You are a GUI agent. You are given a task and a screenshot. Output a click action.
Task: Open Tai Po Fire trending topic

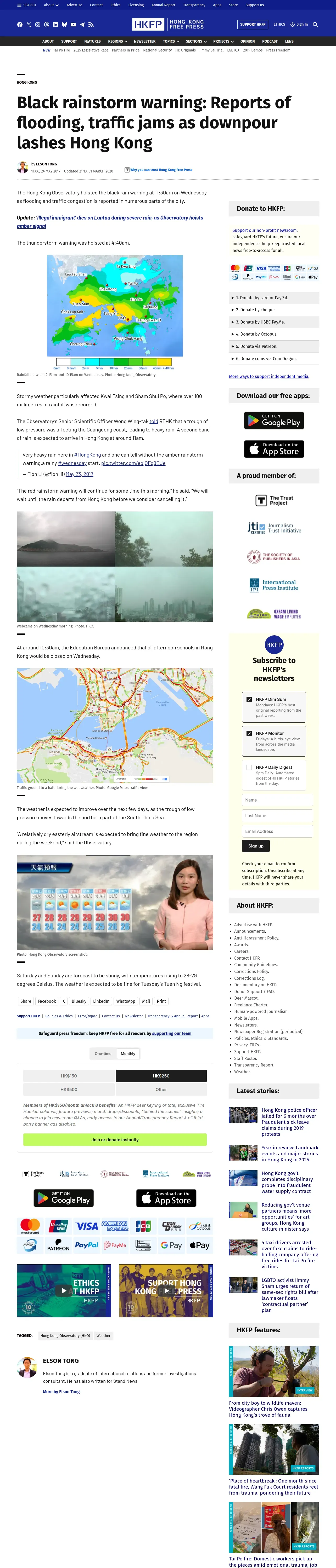tap(61, 50)
